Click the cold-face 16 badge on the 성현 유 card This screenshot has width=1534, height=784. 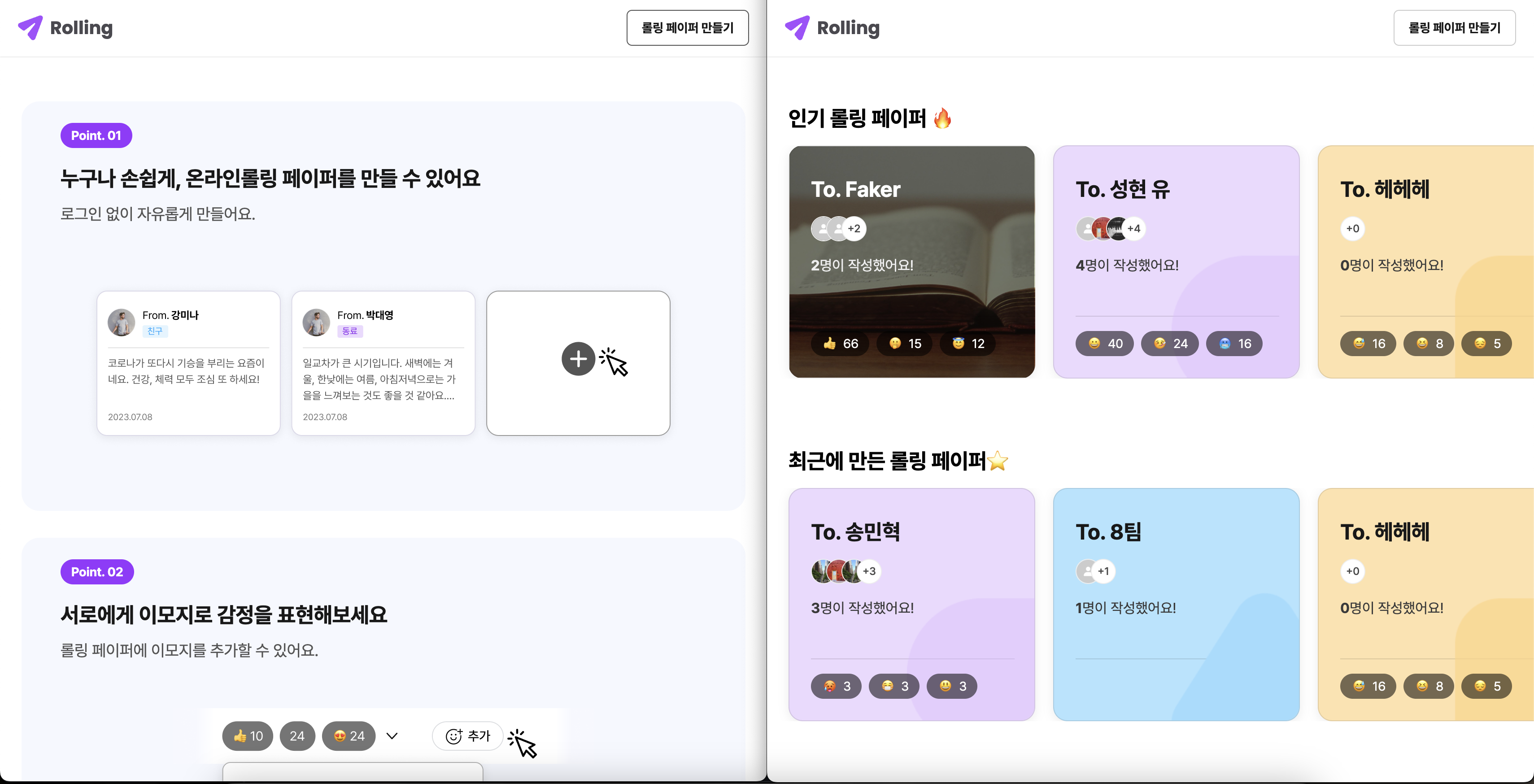1234,344
